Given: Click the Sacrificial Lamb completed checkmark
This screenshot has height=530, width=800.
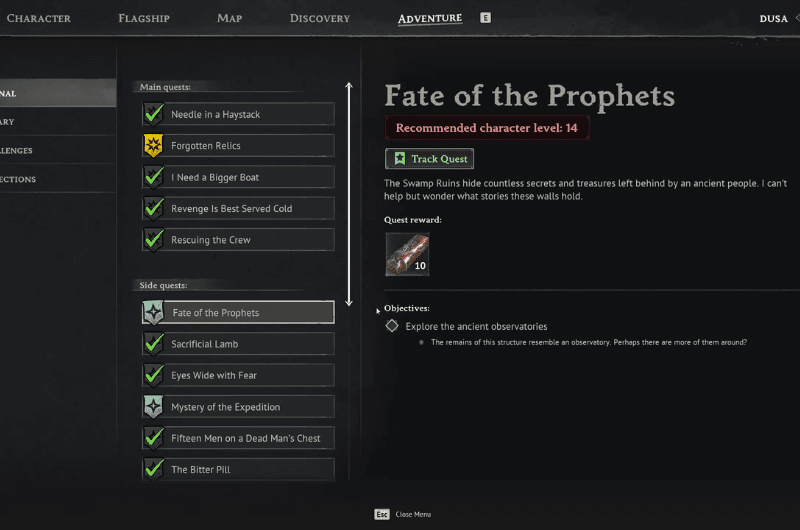Looking at the screenshot, I should coord(153,344).
